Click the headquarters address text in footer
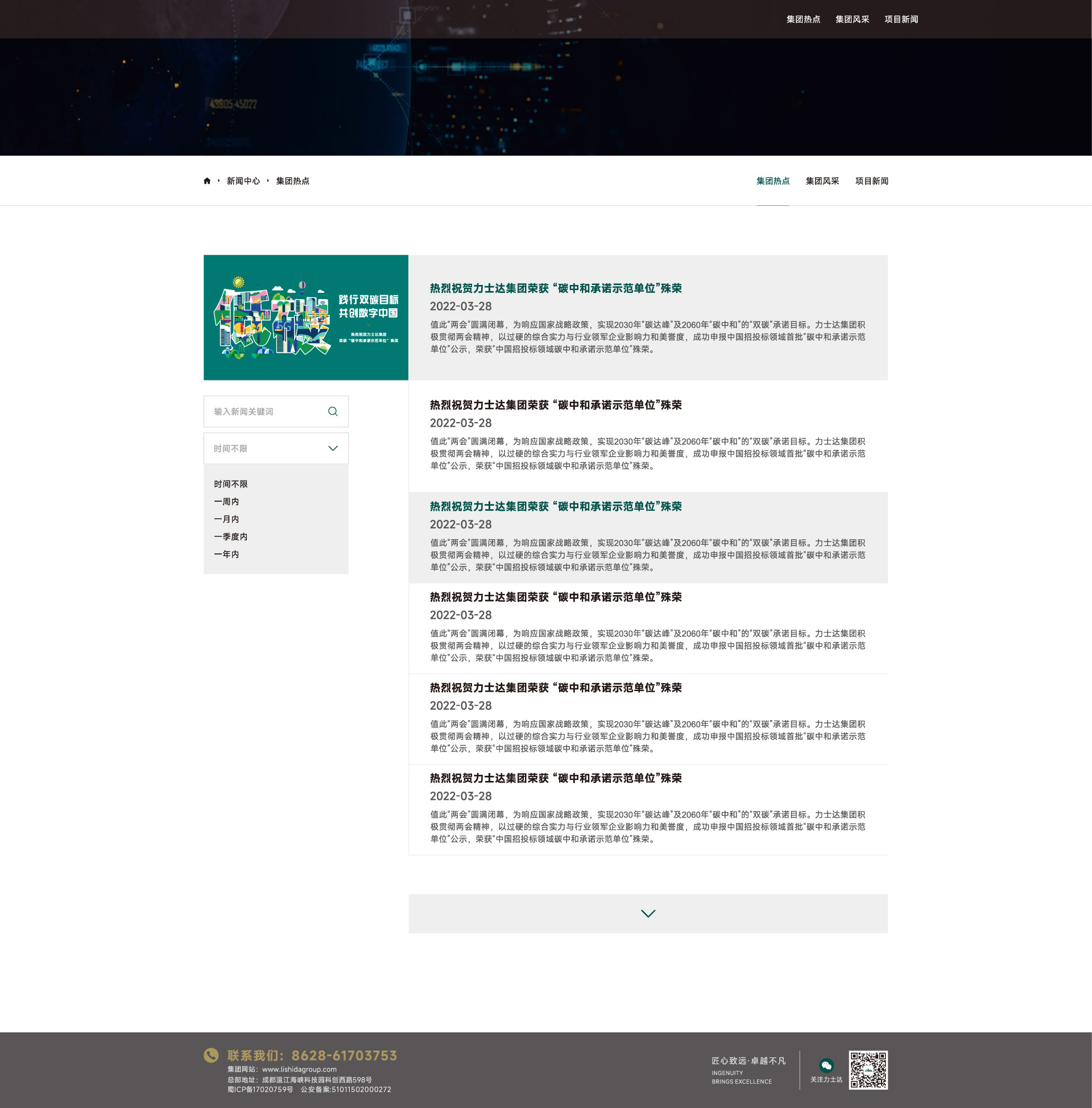Image resolution: width=1092 pixels, height=1108 pixels. [299, 1080]
